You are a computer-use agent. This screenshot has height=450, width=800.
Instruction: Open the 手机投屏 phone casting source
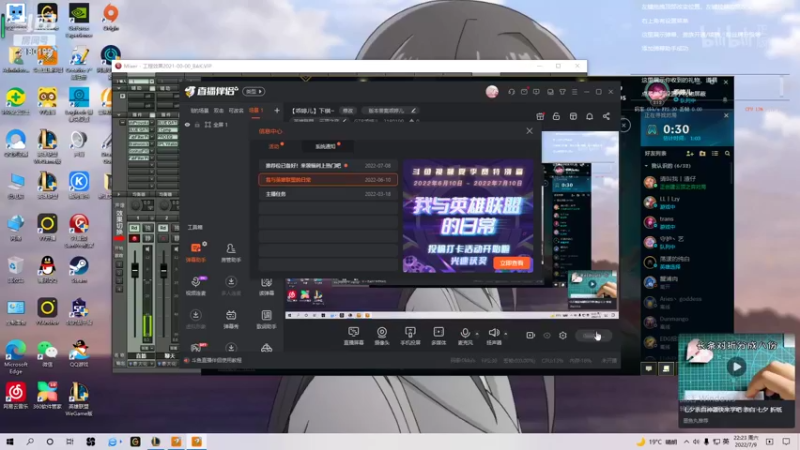point(410,336)
